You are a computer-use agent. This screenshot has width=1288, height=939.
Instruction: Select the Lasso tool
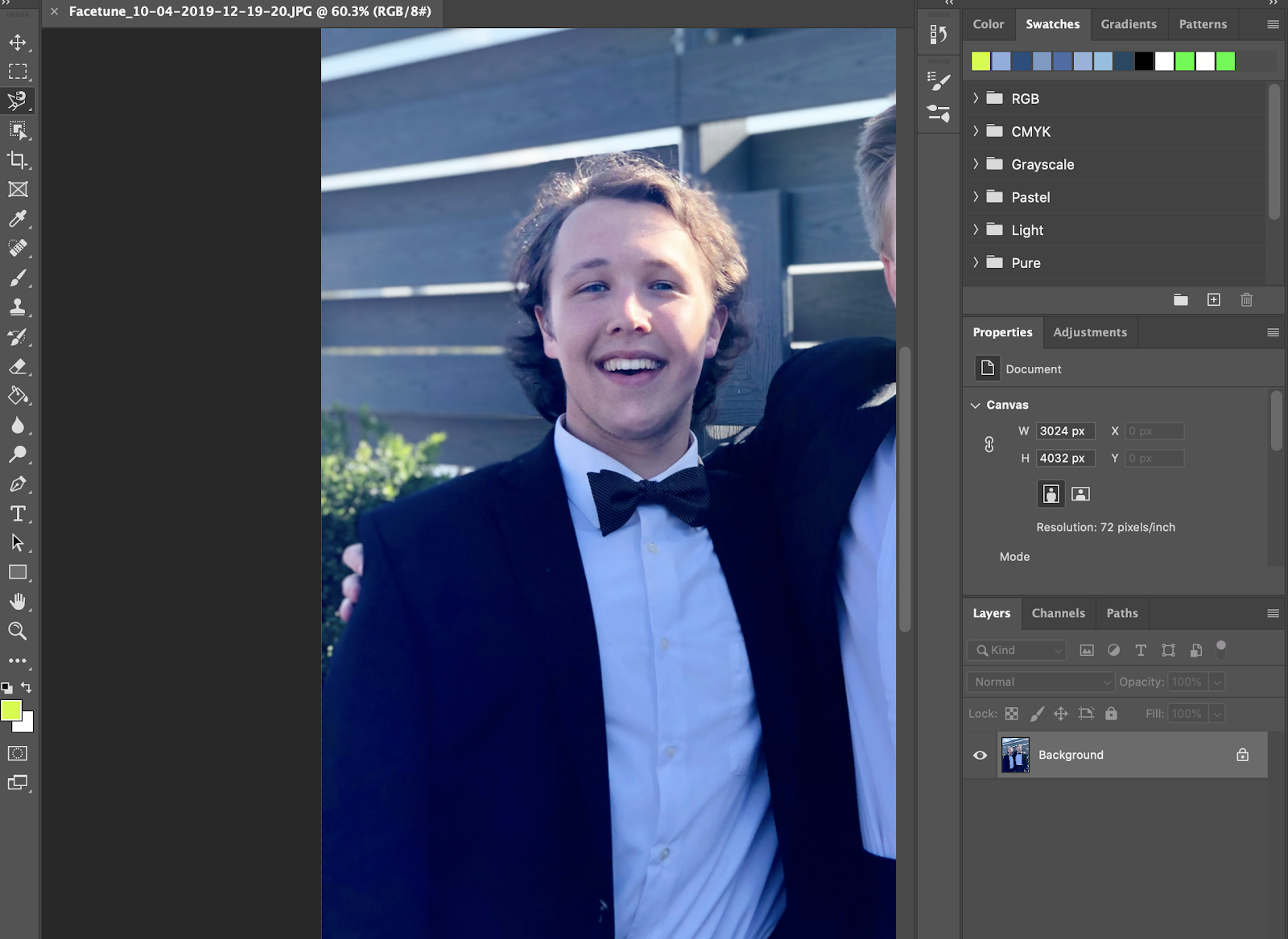(x=18, y=101)
